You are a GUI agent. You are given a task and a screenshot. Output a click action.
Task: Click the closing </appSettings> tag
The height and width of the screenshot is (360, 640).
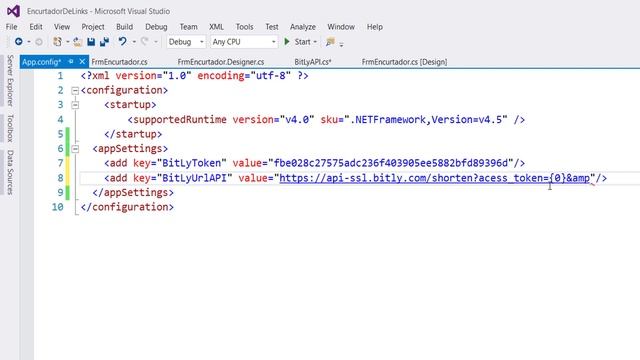coord(133,193)
